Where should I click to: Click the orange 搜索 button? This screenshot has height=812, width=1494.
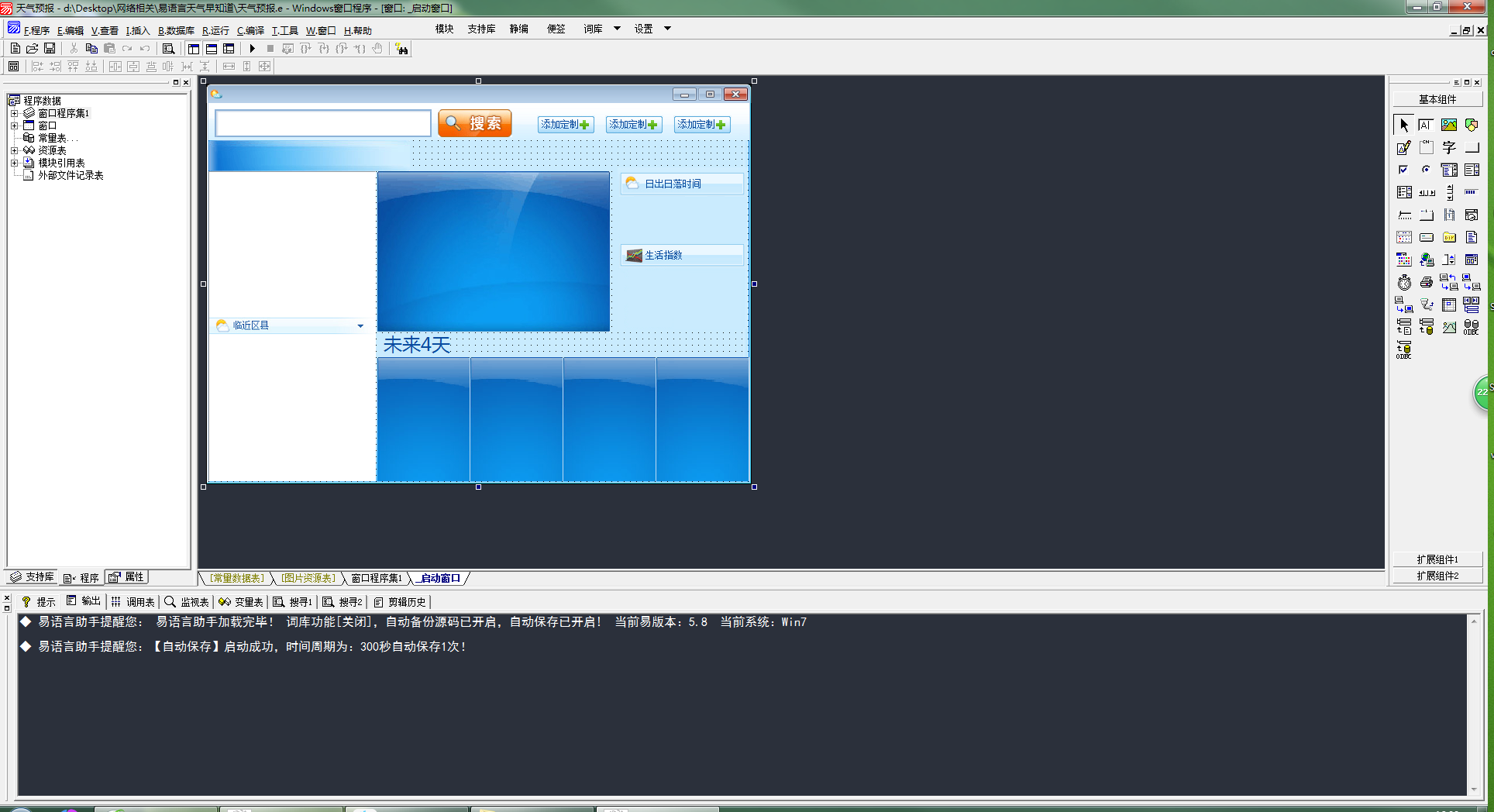click(x=474, y=123)
